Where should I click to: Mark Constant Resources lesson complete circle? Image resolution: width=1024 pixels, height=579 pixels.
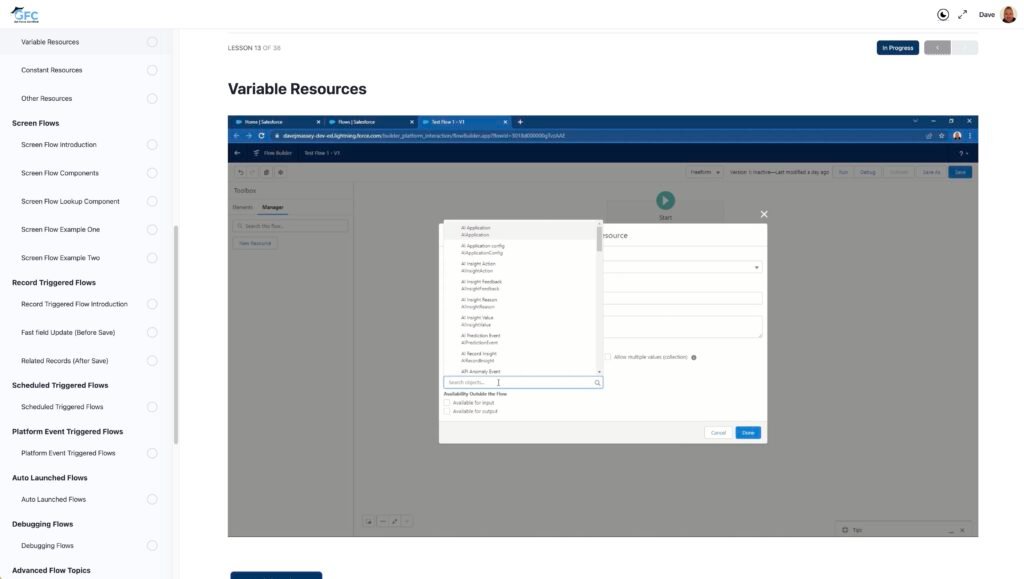click(152, 70)
